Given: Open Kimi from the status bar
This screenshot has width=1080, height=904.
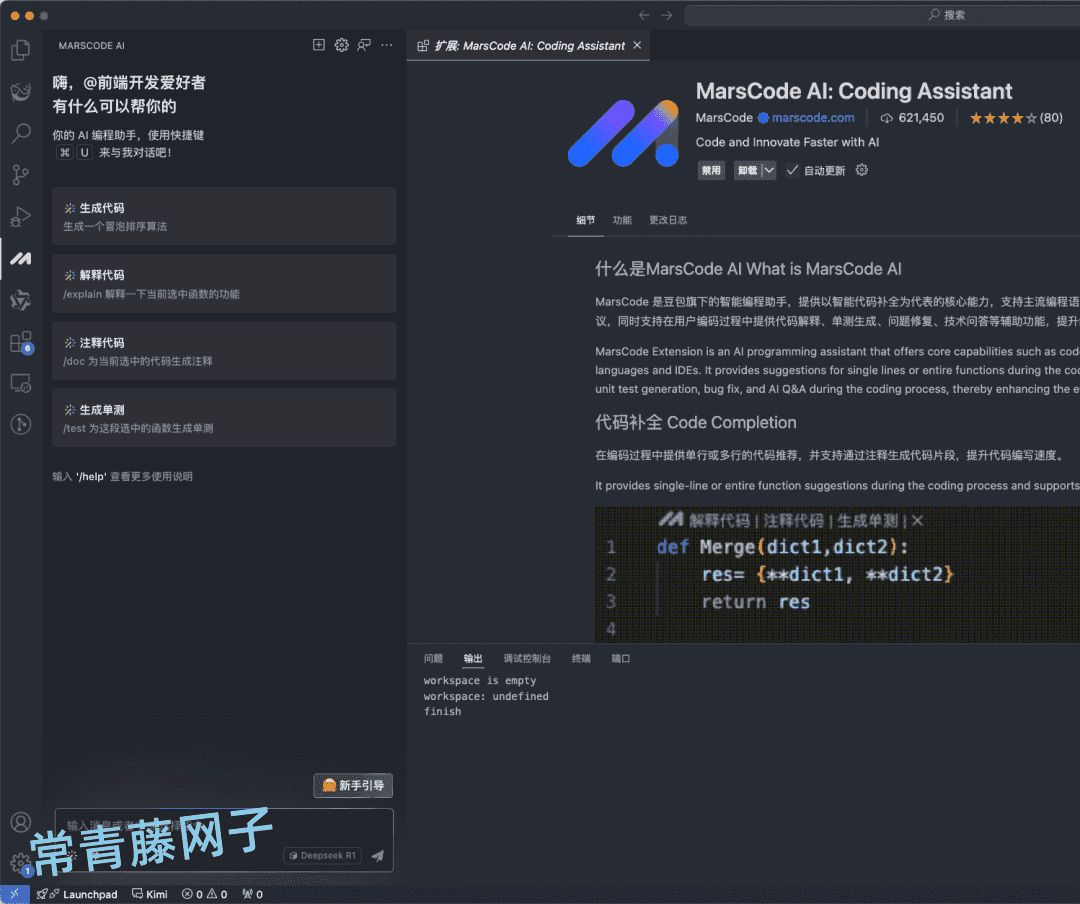Looking at the screenshot, I should 149,894.
